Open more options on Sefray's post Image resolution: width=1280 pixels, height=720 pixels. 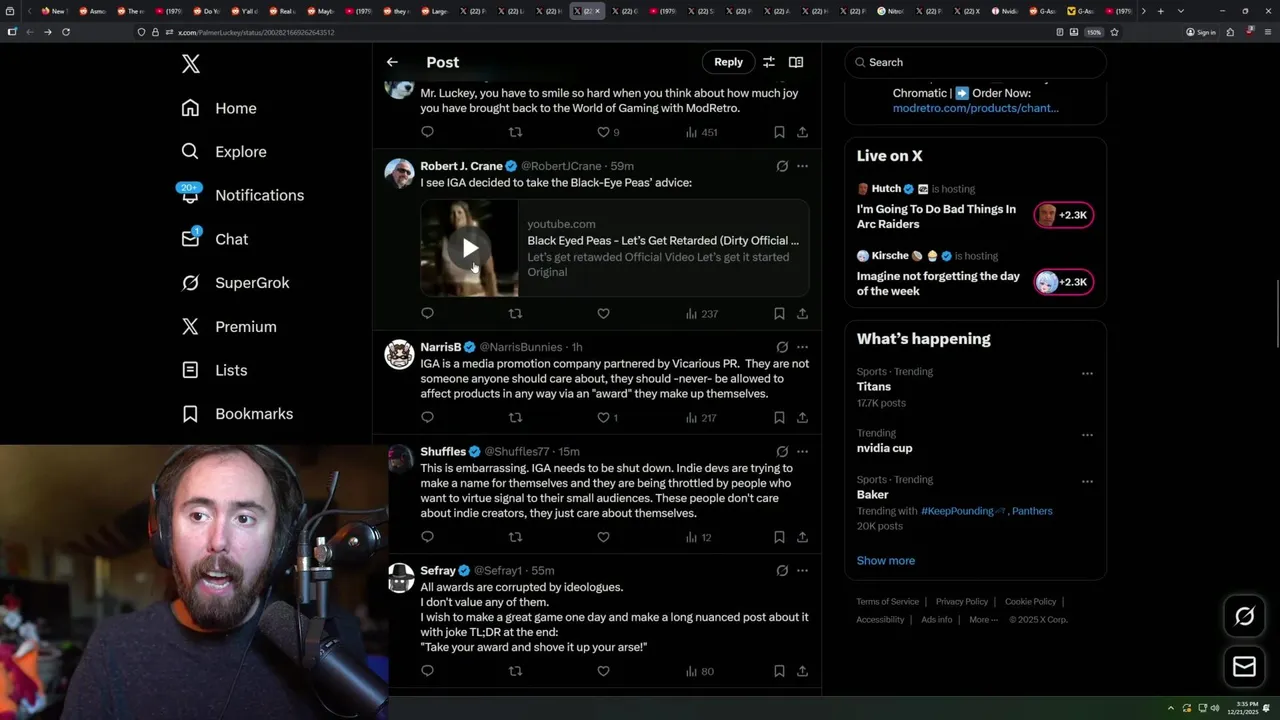click(802, 570)
